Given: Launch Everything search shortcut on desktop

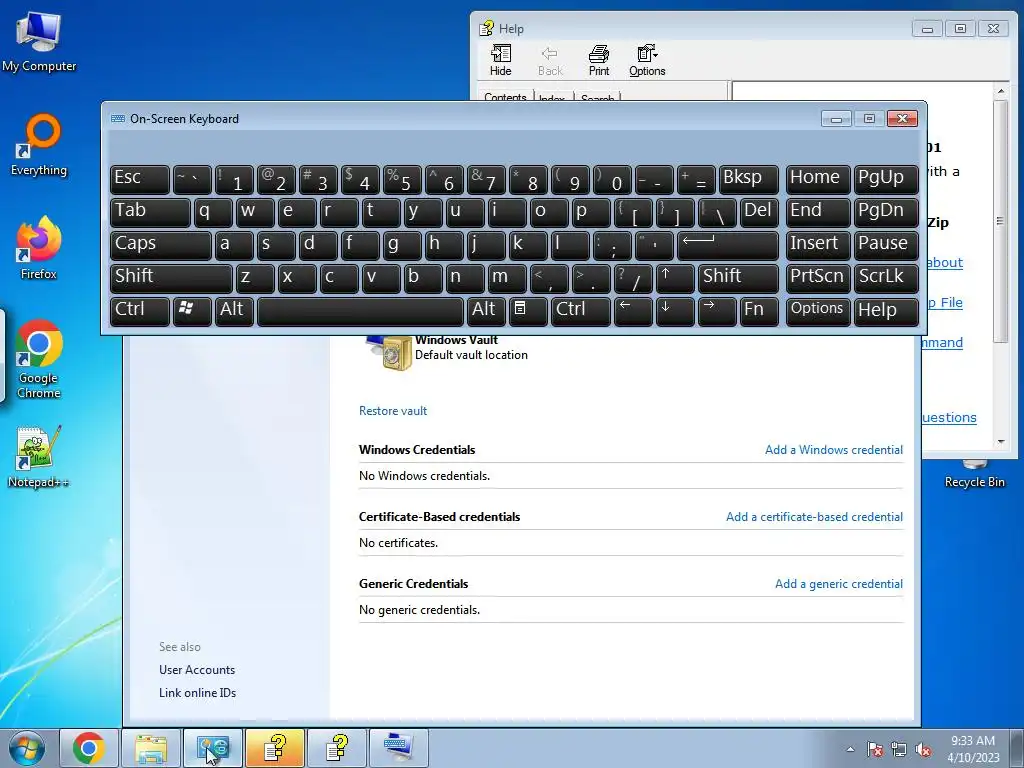Looking at the screenshot, I should click(39, 145).
